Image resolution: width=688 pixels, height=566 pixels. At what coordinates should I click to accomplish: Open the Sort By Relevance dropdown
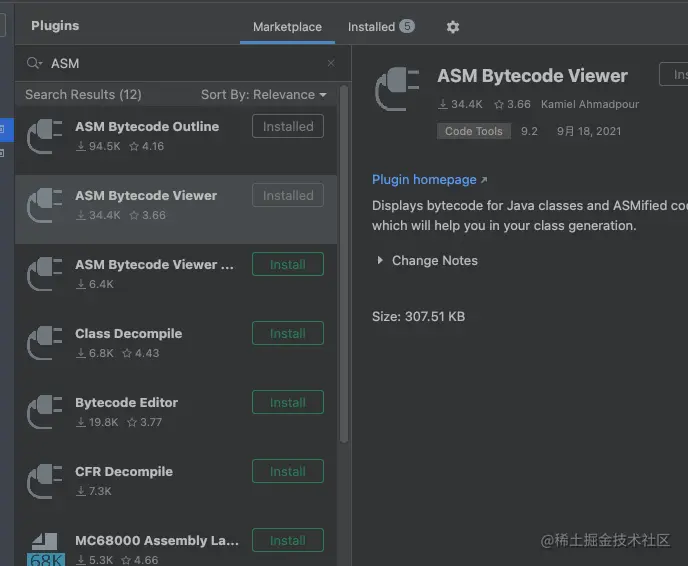coord(264,95)
